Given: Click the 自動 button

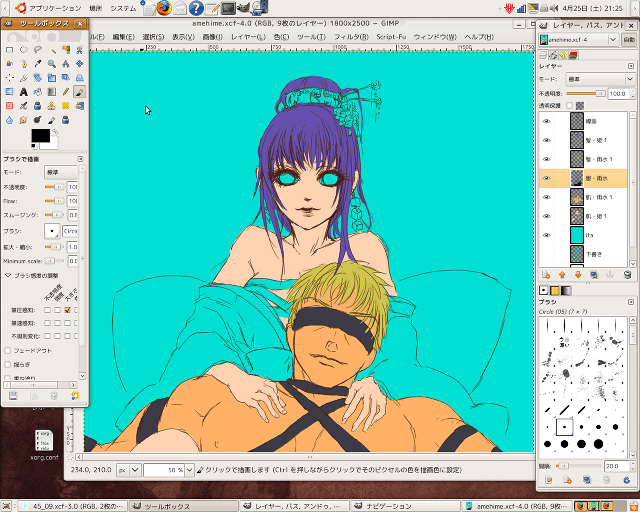Looking at the screenshot, I should pos(629,40).
